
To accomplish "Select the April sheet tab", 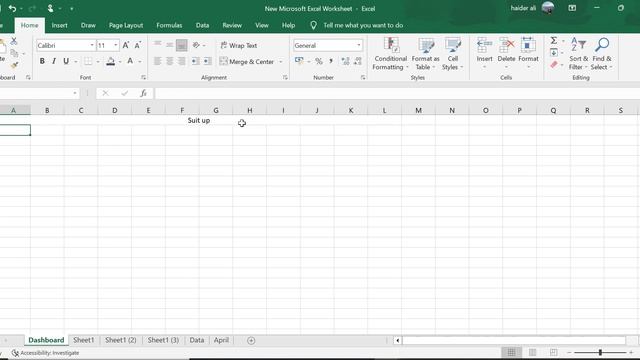I will point(221,340).
